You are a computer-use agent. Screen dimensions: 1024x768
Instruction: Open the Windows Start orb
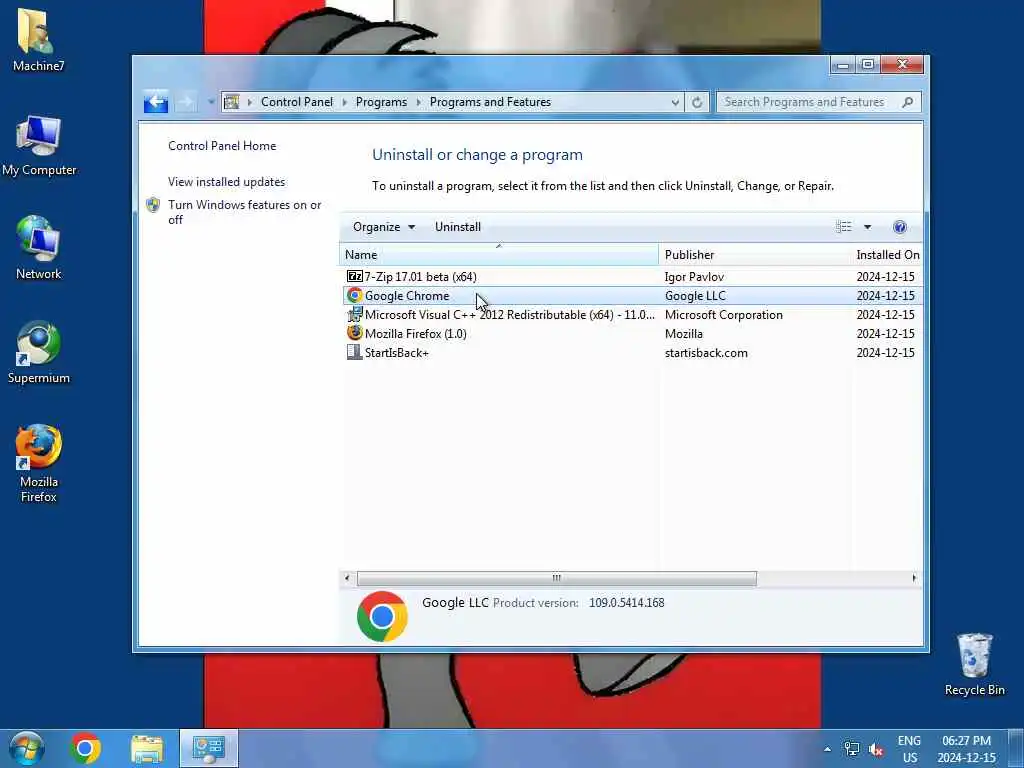pyautogui.click(x=26, y=748)
